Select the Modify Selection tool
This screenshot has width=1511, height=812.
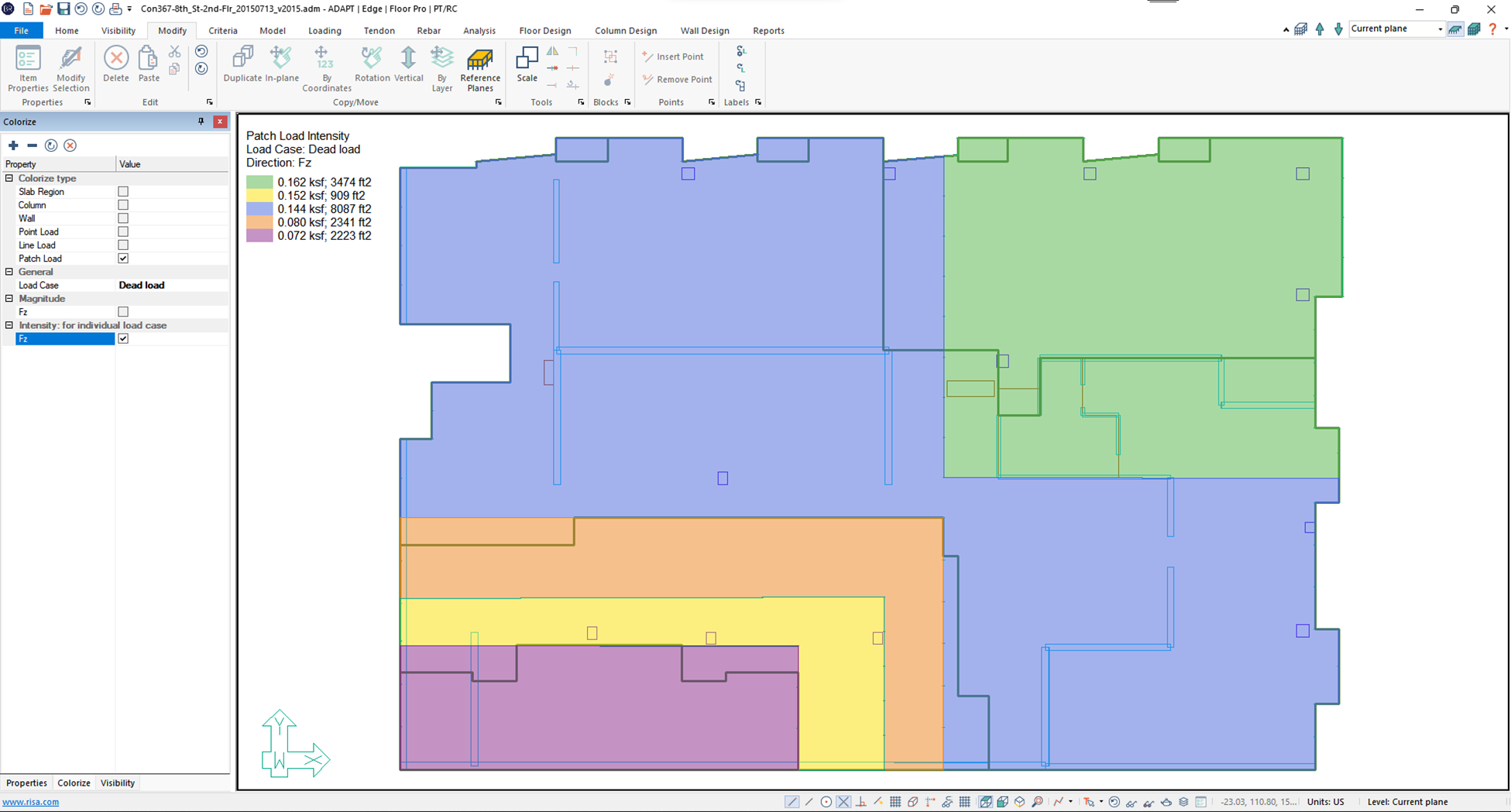(70, 60)
